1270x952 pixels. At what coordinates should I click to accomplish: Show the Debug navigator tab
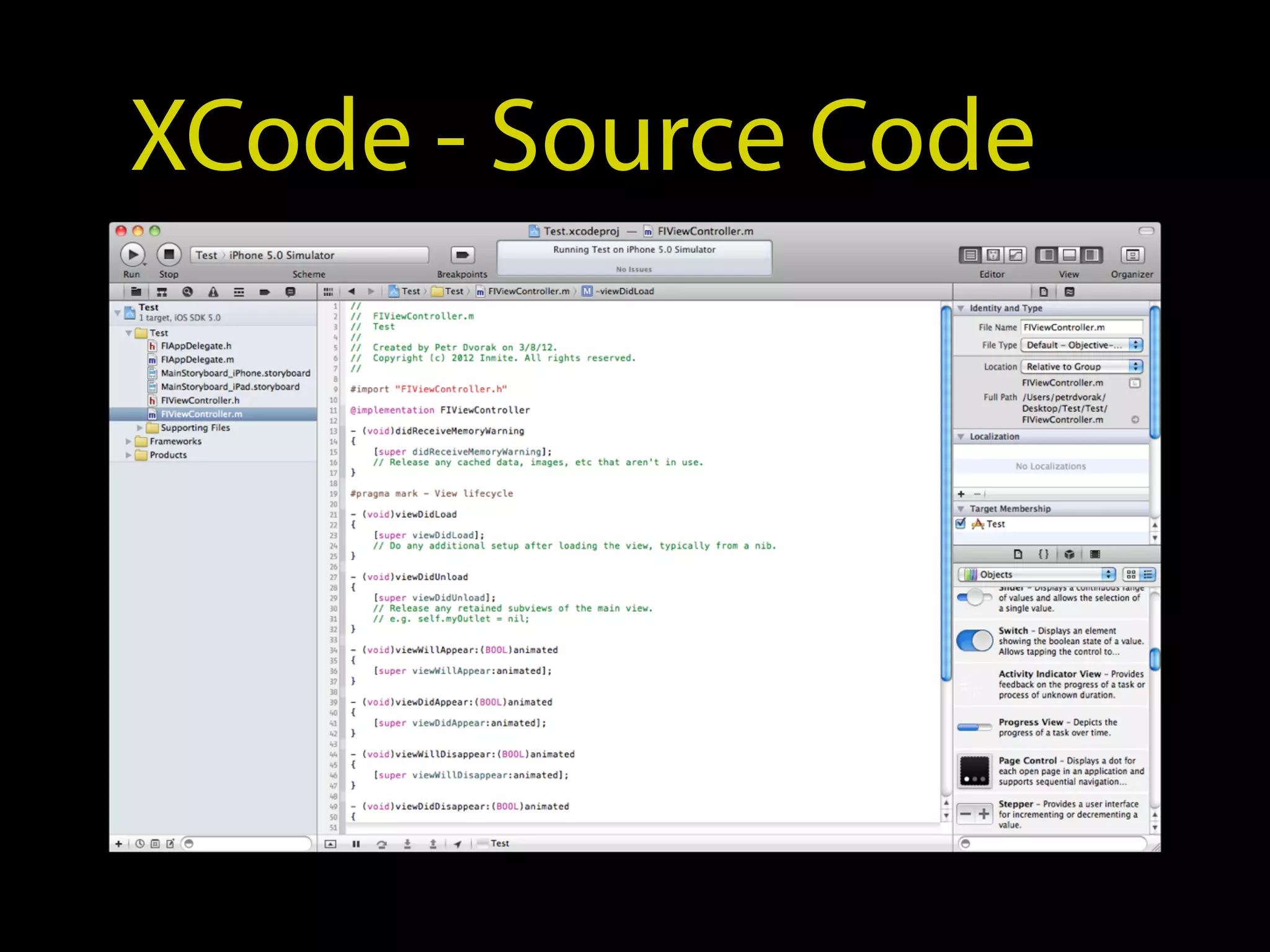pos(239,292)
